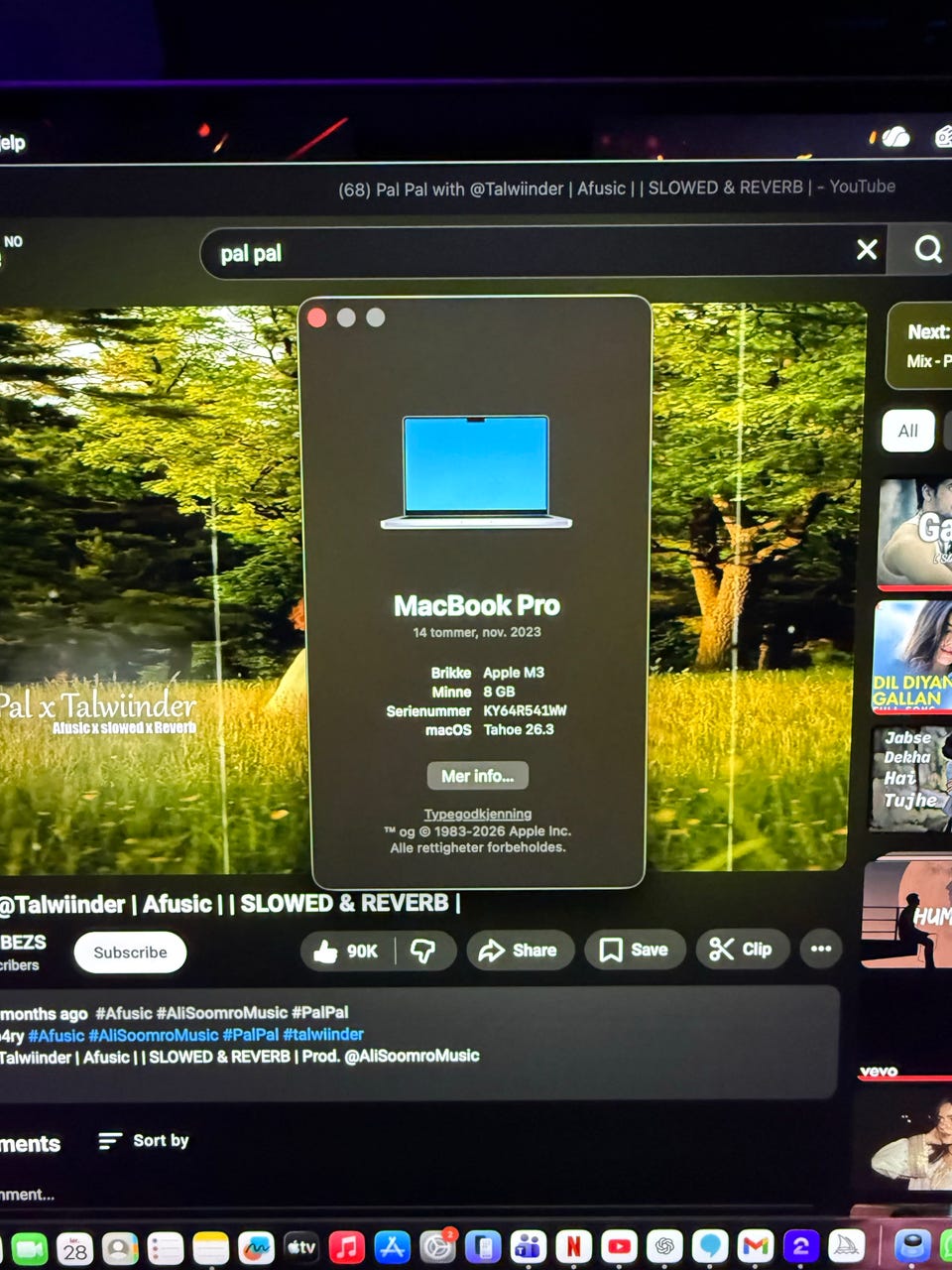Click the 8 GB memory value
Image resolution: width=952 pixels, height=1270 pixels.
click(x=499, y=692)
